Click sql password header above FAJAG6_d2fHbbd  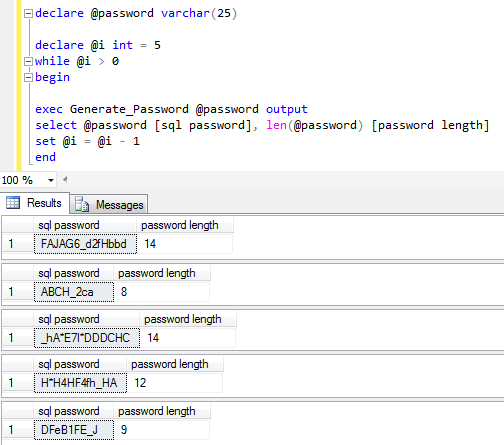[85, 225]
